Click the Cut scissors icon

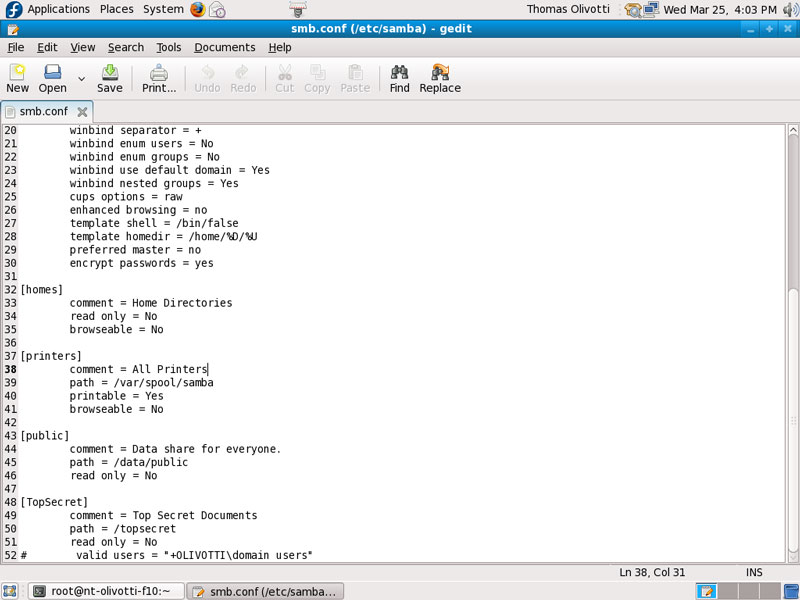click(x=285, y=78)
